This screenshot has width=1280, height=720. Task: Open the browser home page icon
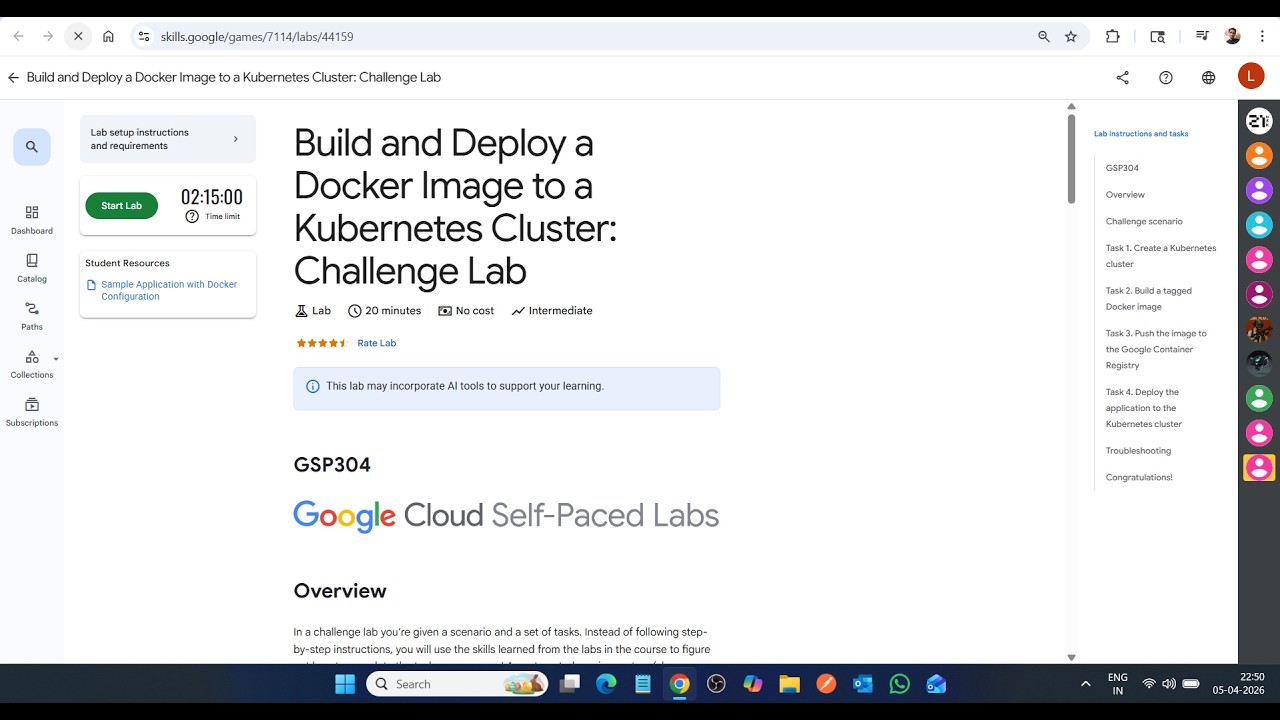[108, 36]
